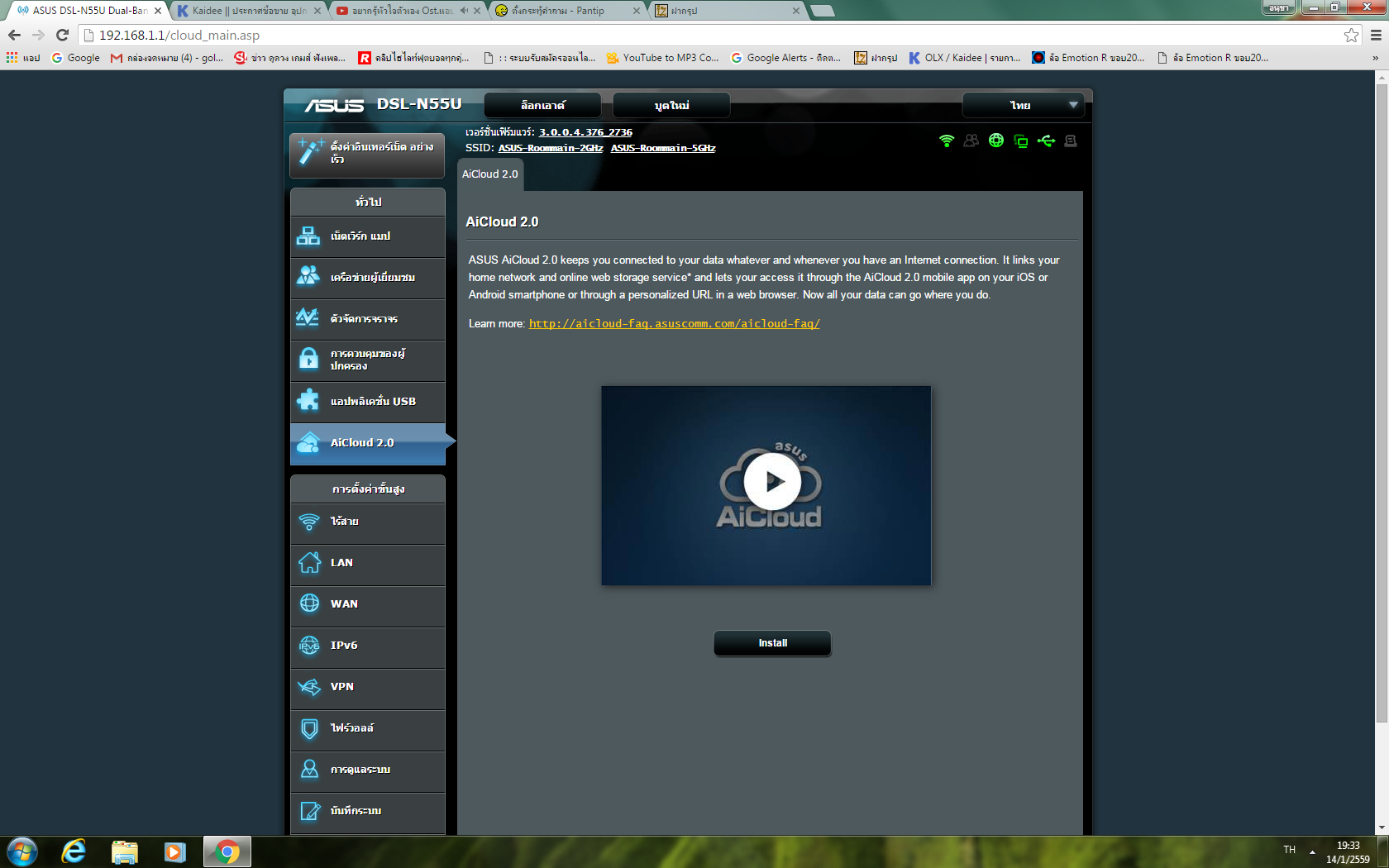The image size is (1389, 868).
Task: Open Parental Controls padlock item
Action: tap(367, 360)
